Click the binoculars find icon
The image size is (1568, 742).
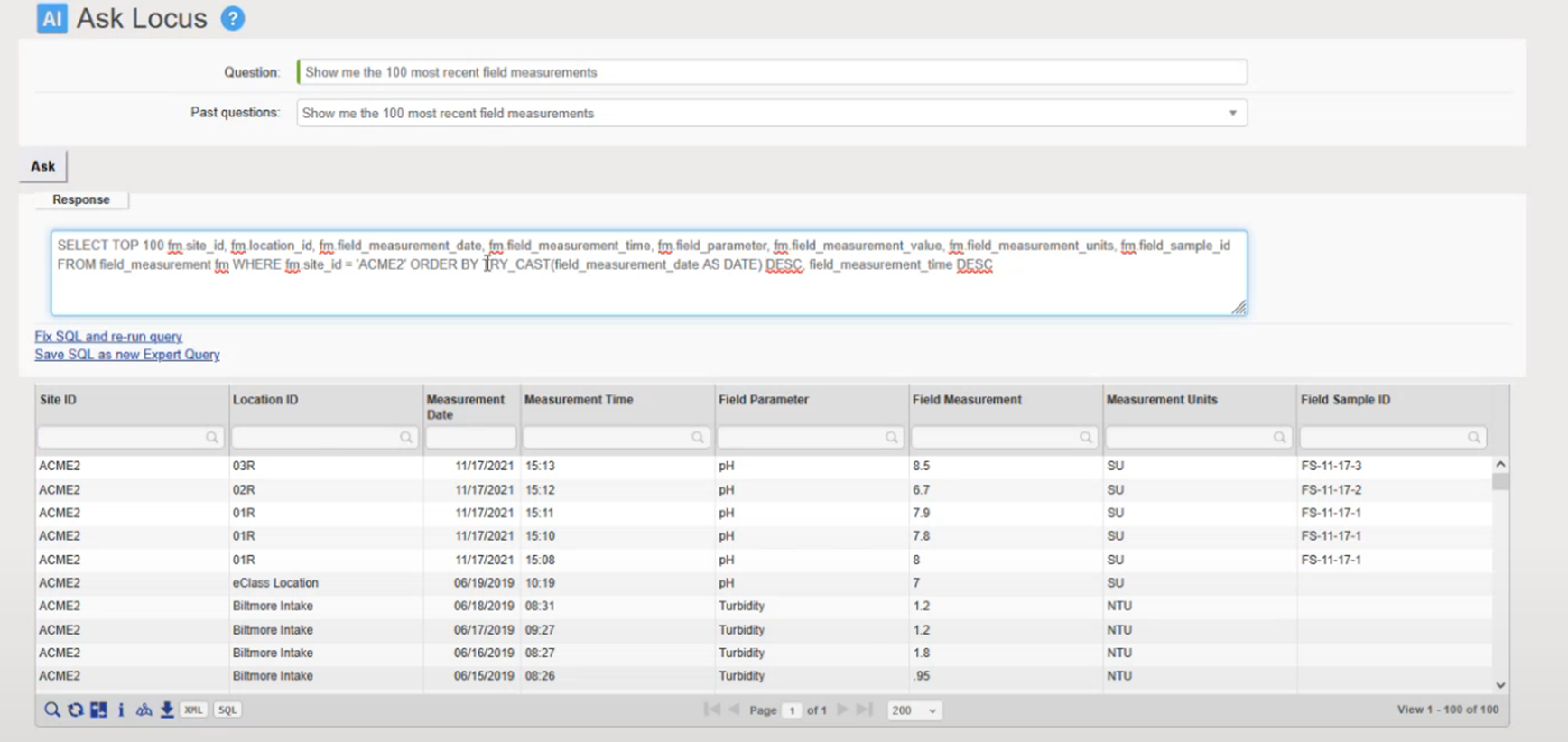tap(144, 710)
